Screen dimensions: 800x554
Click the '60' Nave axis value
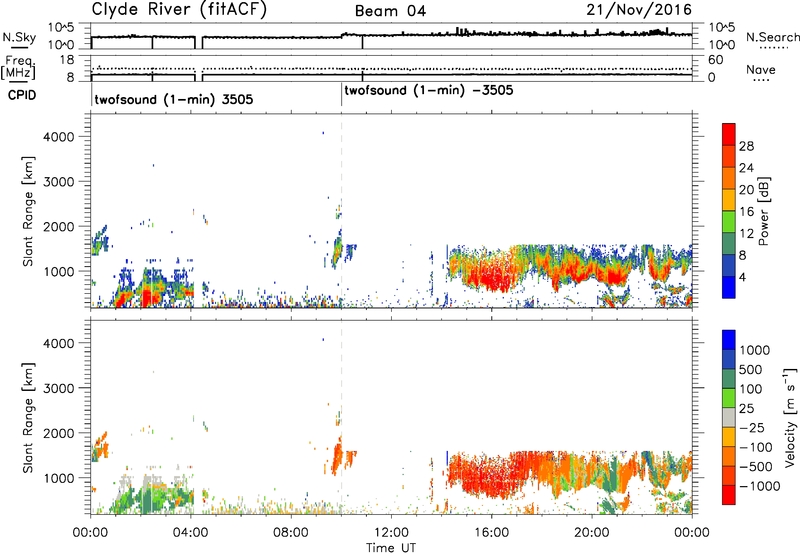tap(715, 60)
